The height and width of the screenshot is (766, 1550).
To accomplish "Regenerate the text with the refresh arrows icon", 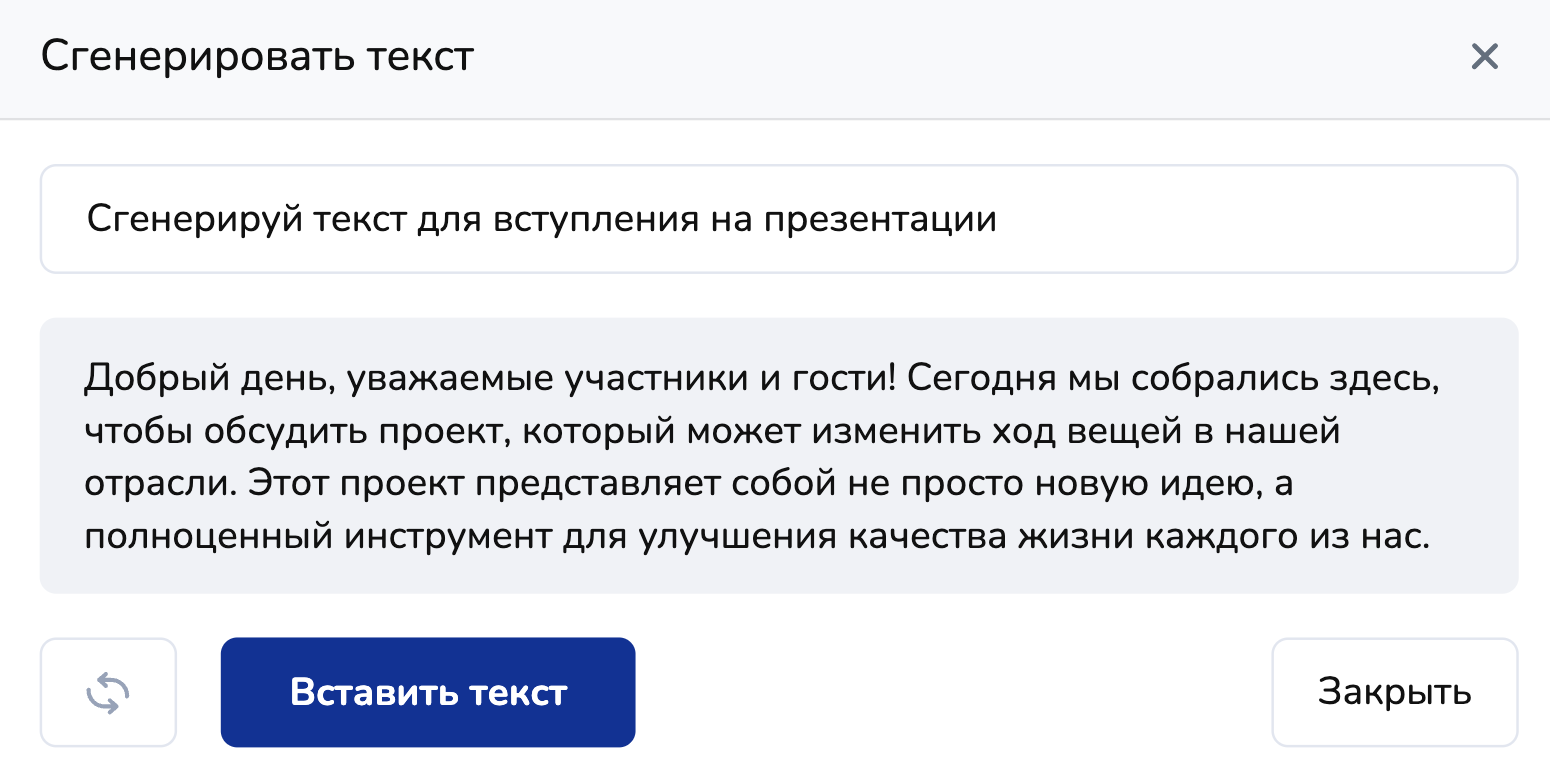I will 108,693.
